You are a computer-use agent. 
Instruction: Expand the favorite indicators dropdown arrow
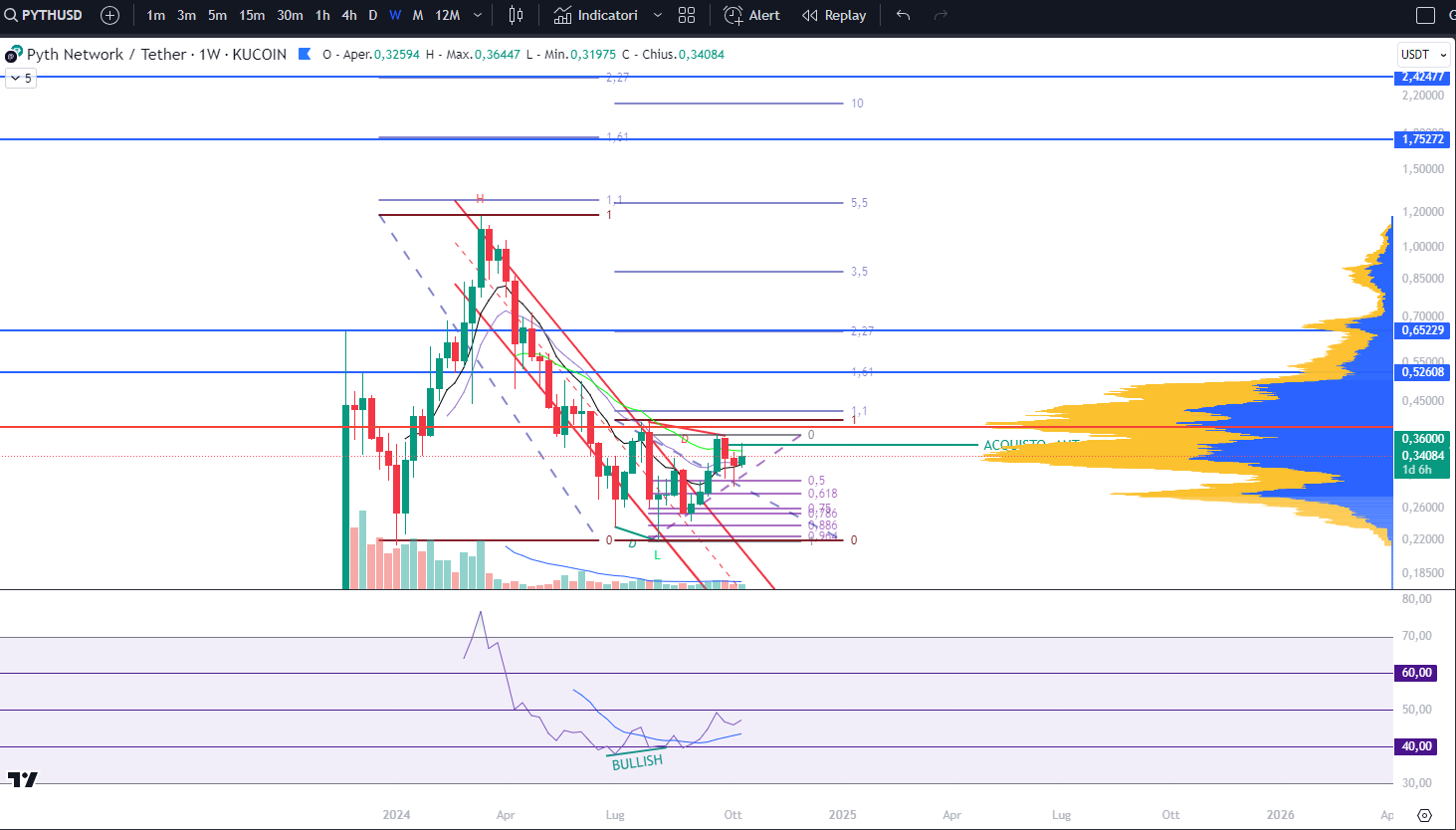[658, 15]
